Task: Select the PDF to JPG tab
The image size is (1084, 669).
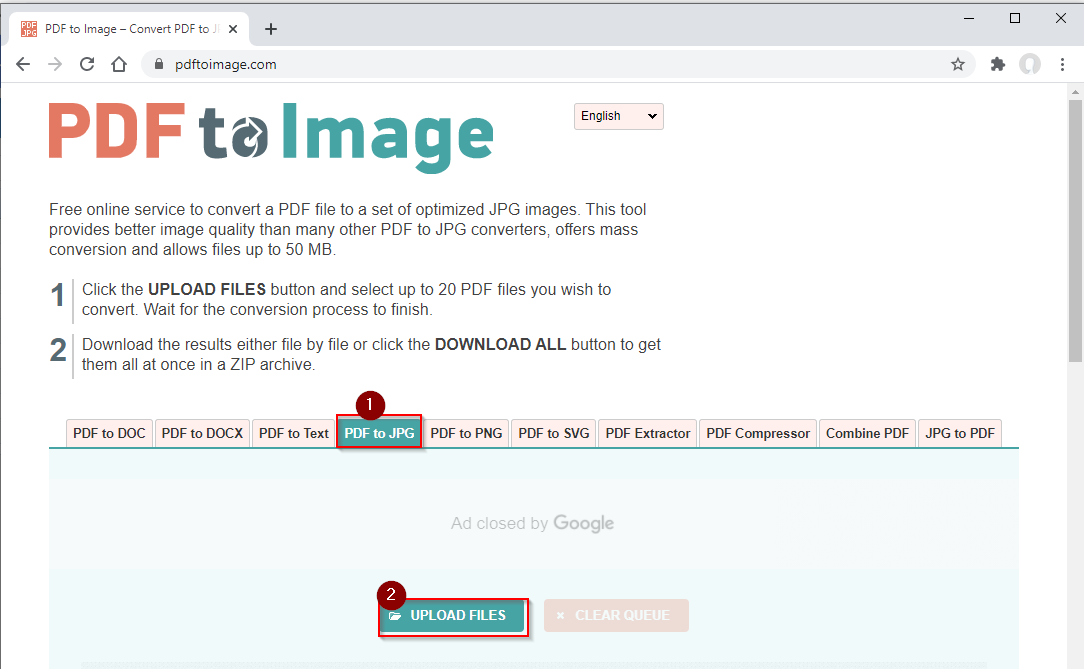Action: [x=379, y=433]
